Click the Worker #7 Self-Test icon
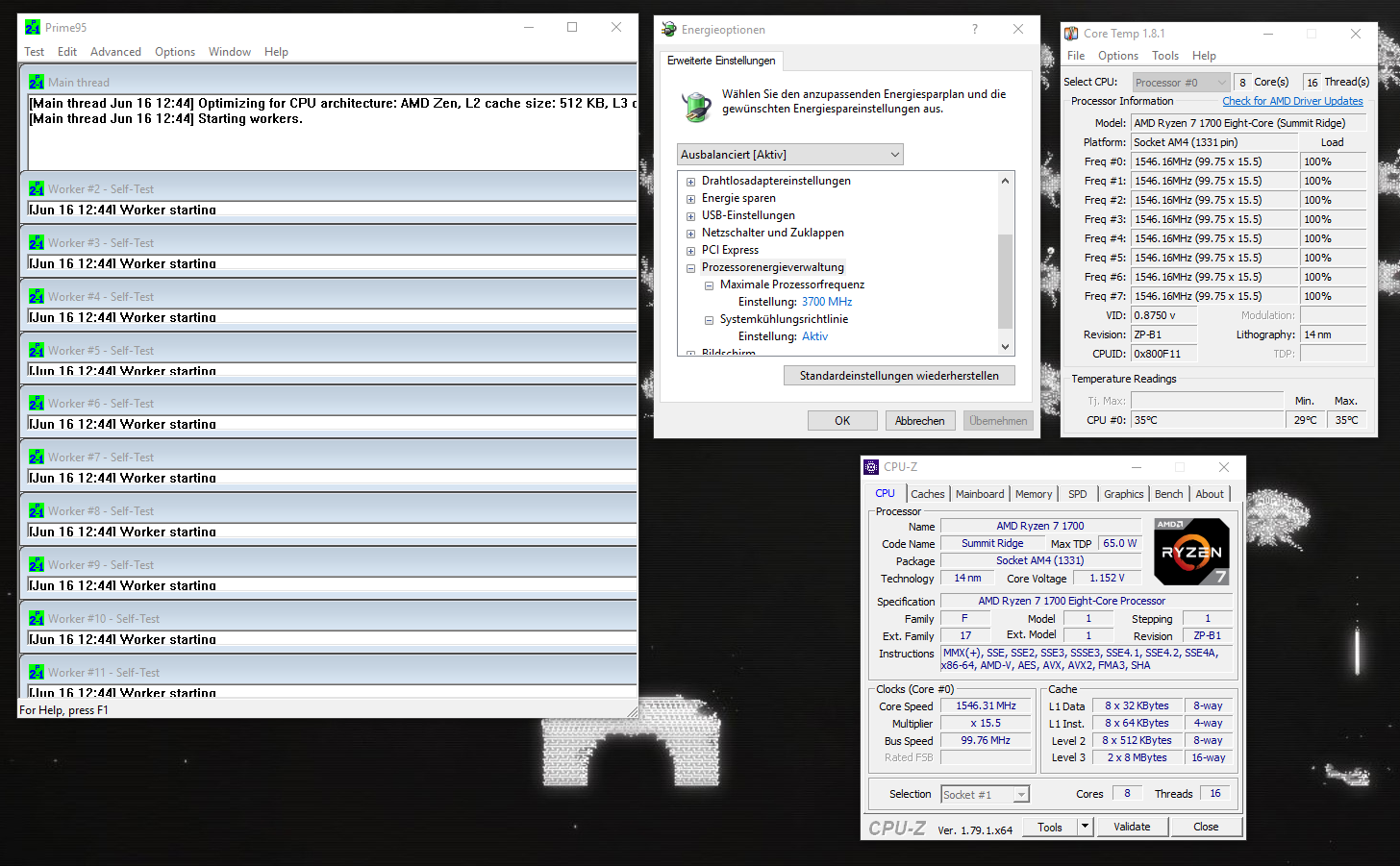Screen dimensions: 1400x866 pos(37,458)
